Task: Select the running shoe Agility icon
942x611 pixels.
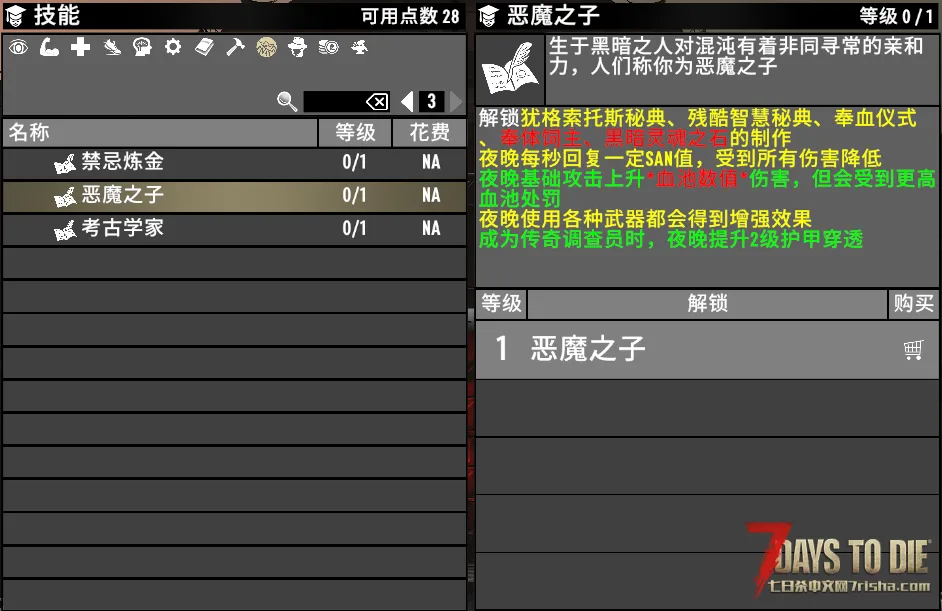Action: coord(112,47)
